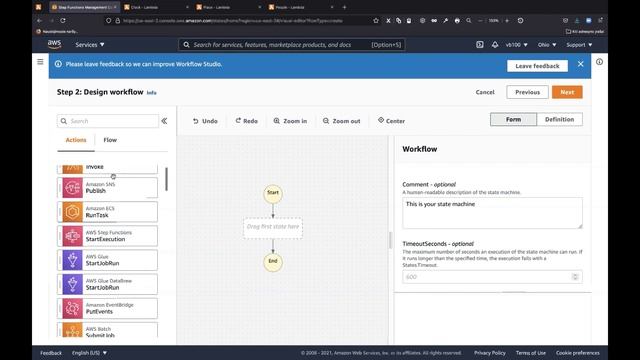
Task: Click the End node in canvas
Action: [x=273, y=261]
